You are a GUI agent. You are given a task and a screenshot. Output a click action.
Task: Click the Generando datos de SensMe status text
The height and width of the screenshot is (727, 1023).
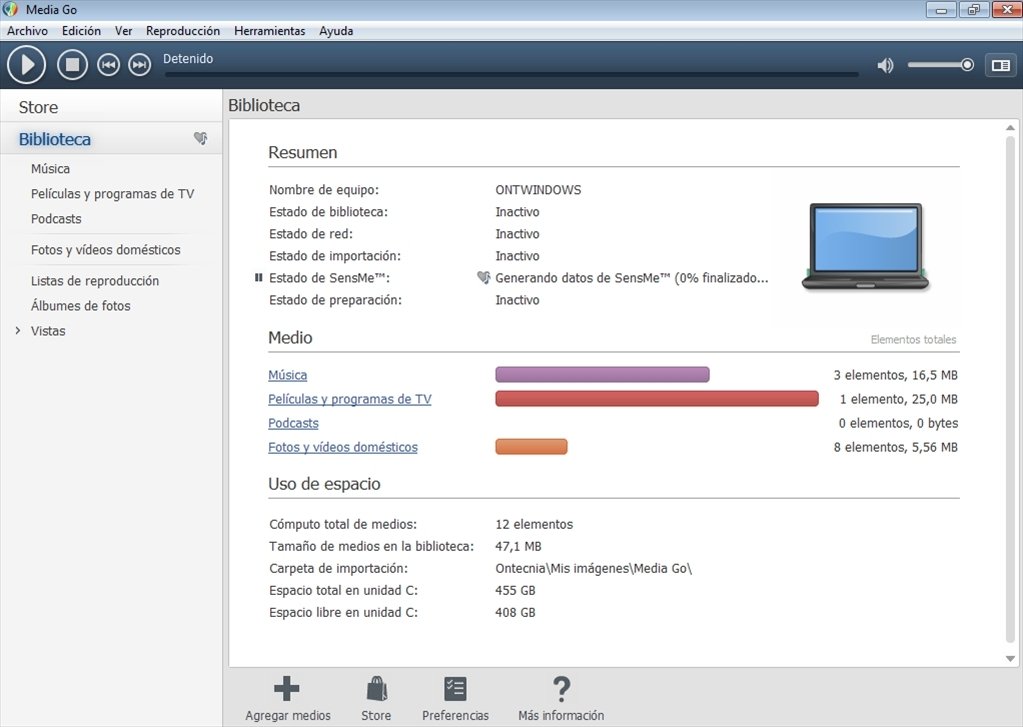[x=632, y=278]
